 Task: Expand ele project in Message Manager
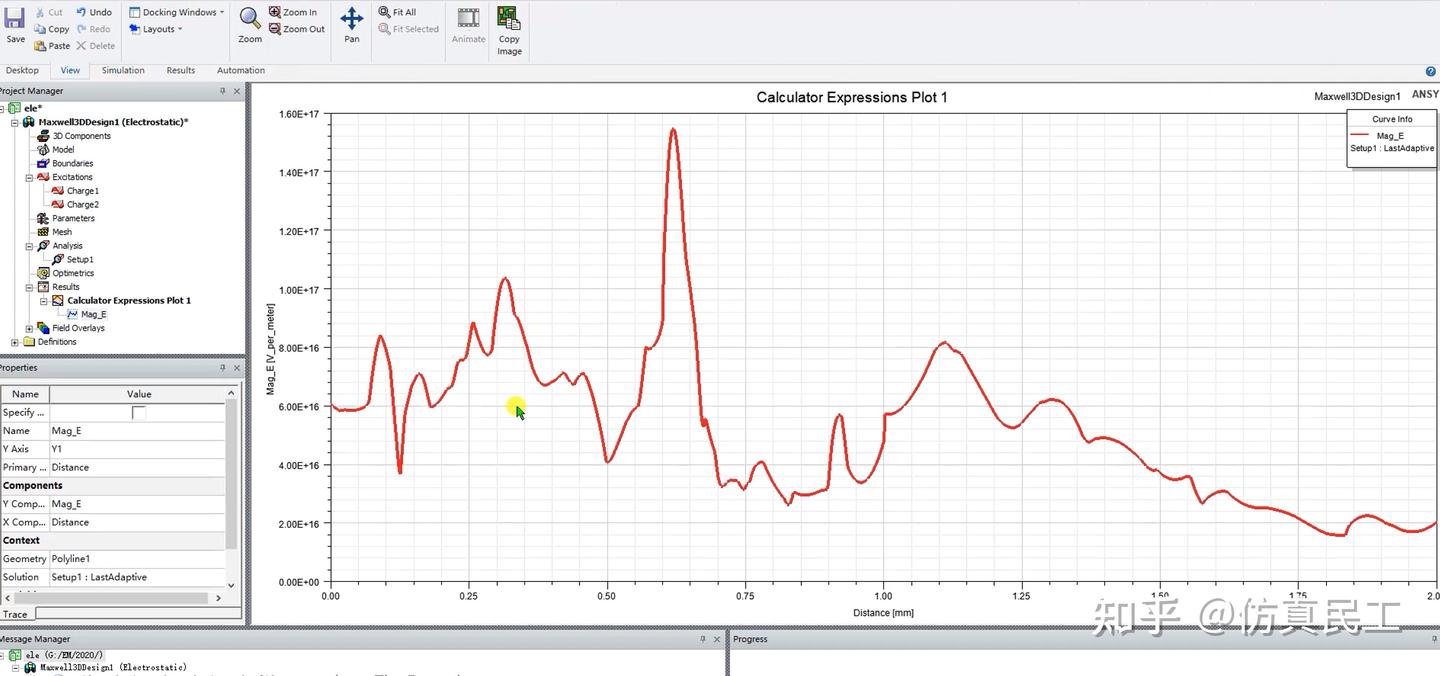click(x=2, y=655)
